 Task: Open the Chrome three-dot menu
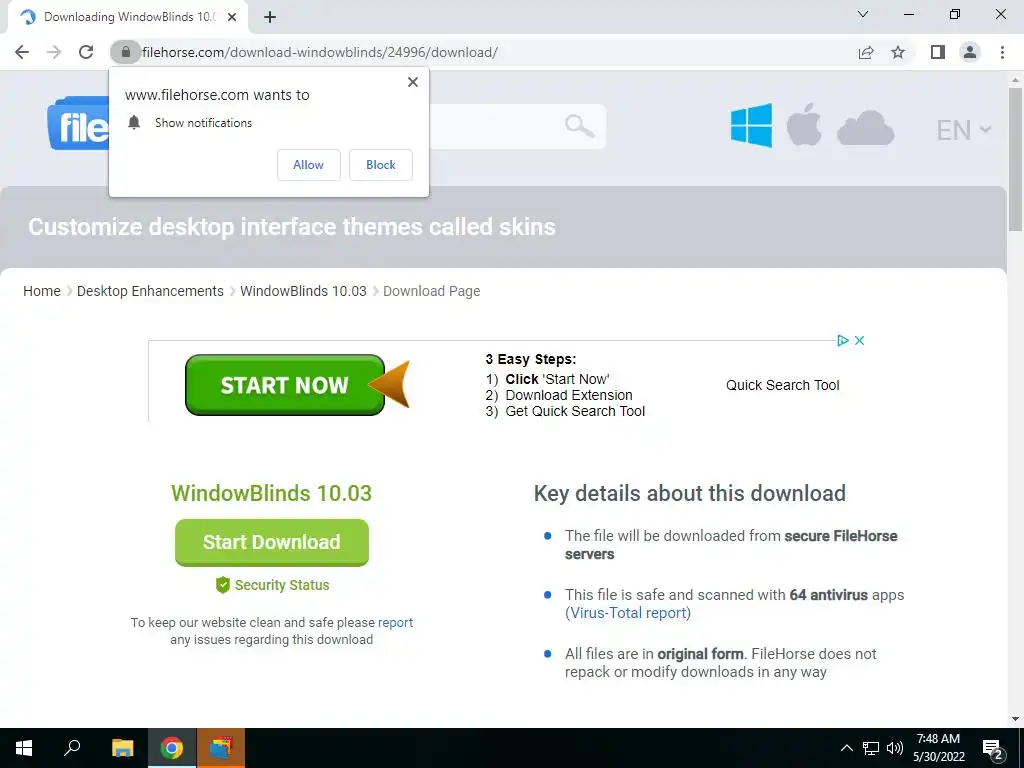pos(1002,52)
